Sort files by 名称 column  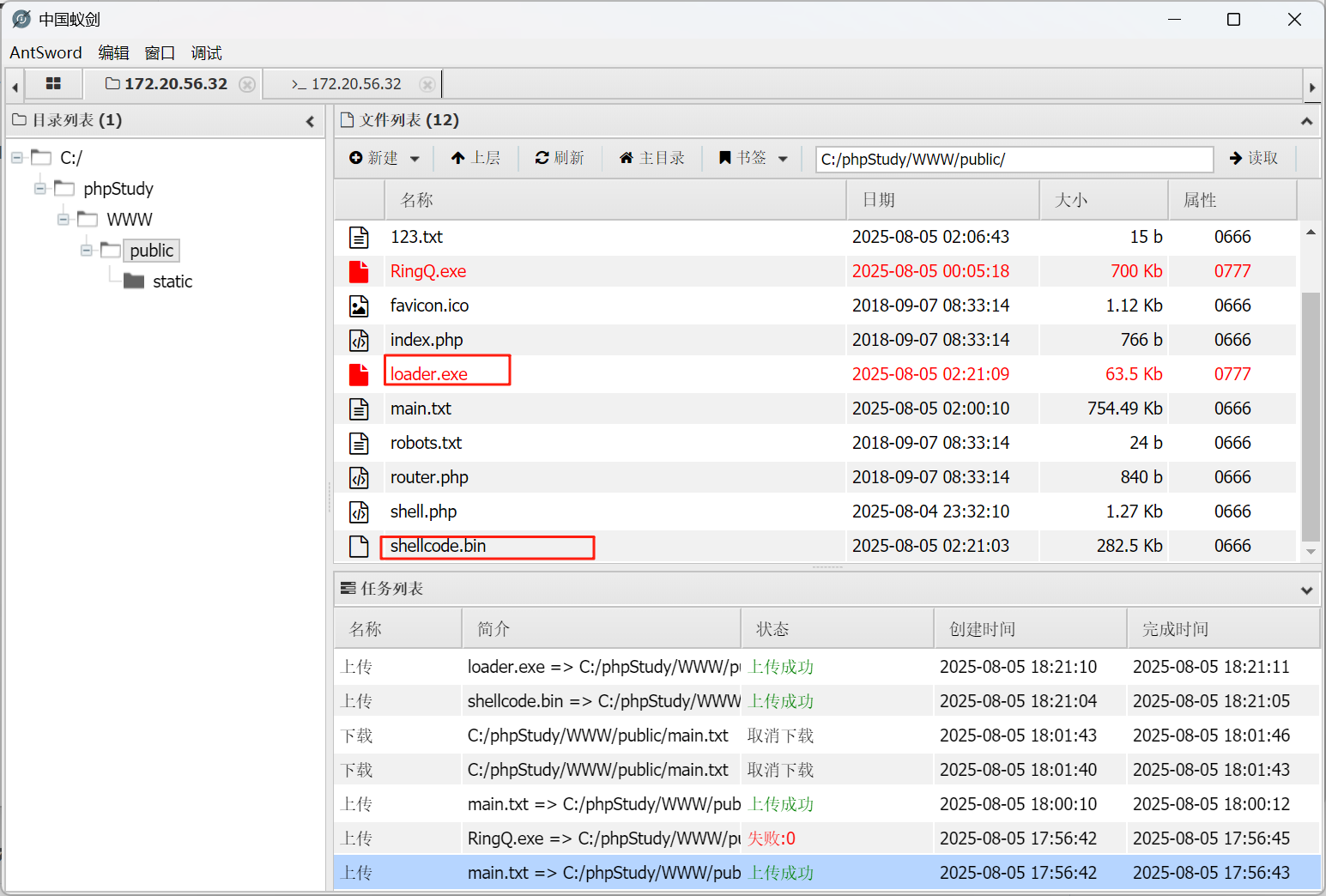pos(614,200)
